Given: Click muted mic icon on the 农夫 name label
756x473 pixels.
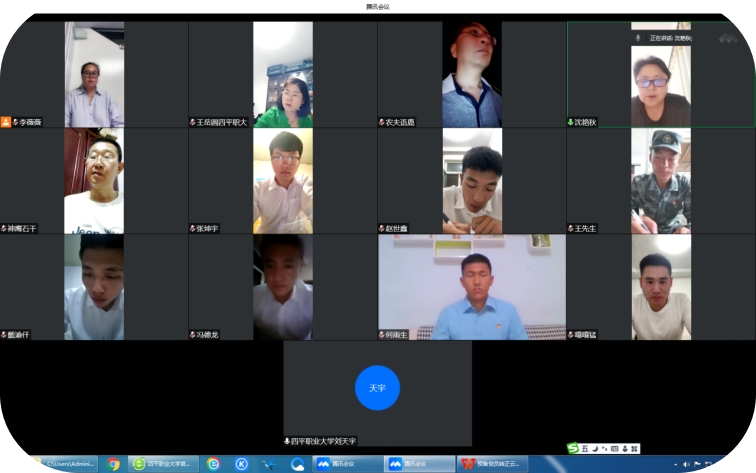Looking at the screenshot, I should pos(381,122).
